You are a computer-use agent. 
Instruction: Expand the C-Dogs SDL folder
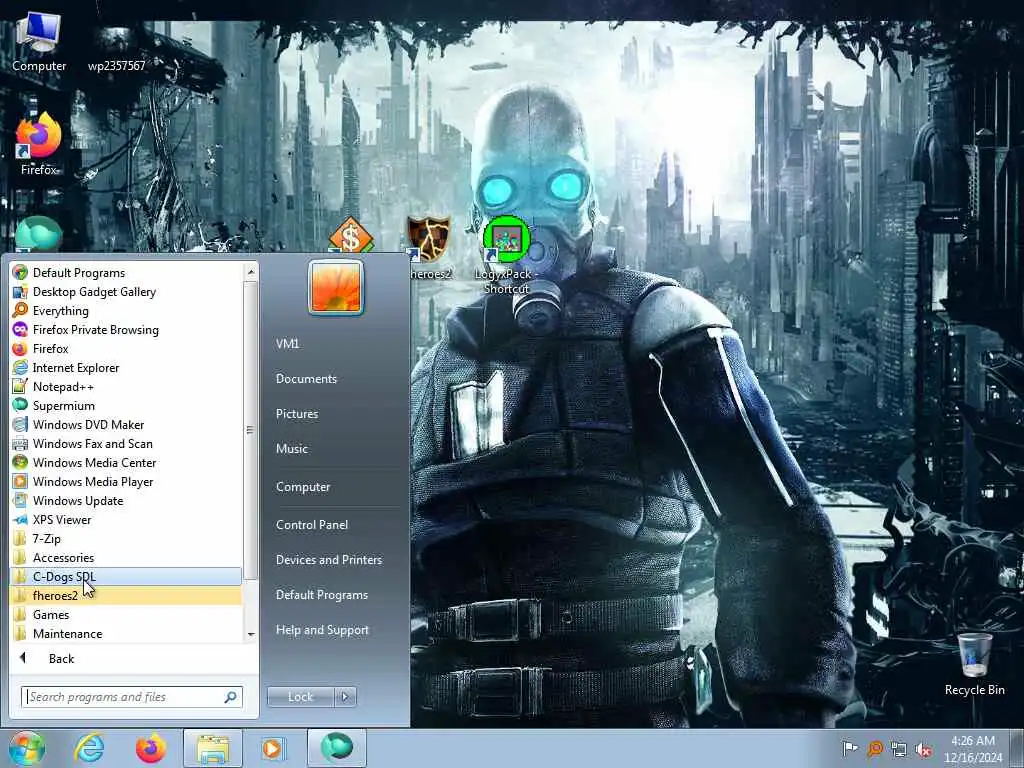click(126, 576)
